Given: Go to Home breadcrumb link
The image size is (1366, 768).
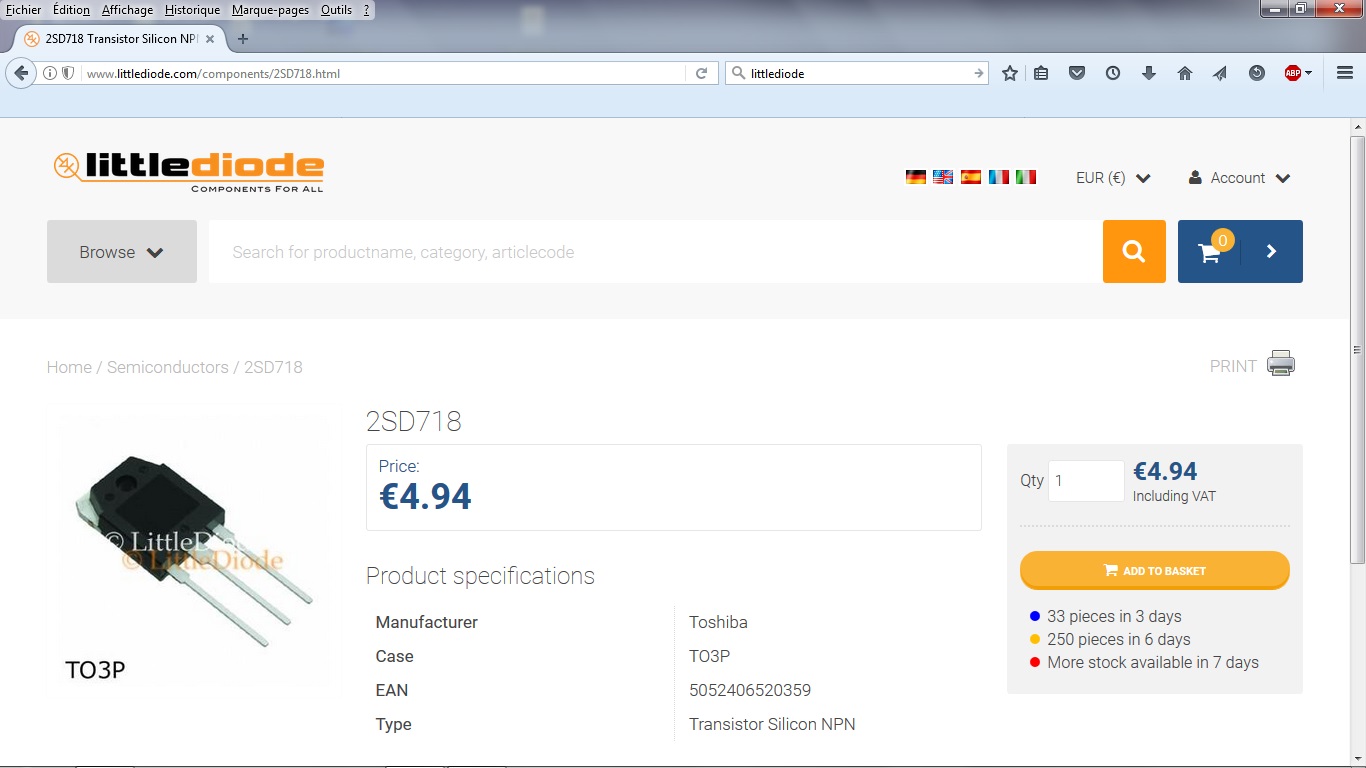Looking at the screenshot, I should coord(69,367).
